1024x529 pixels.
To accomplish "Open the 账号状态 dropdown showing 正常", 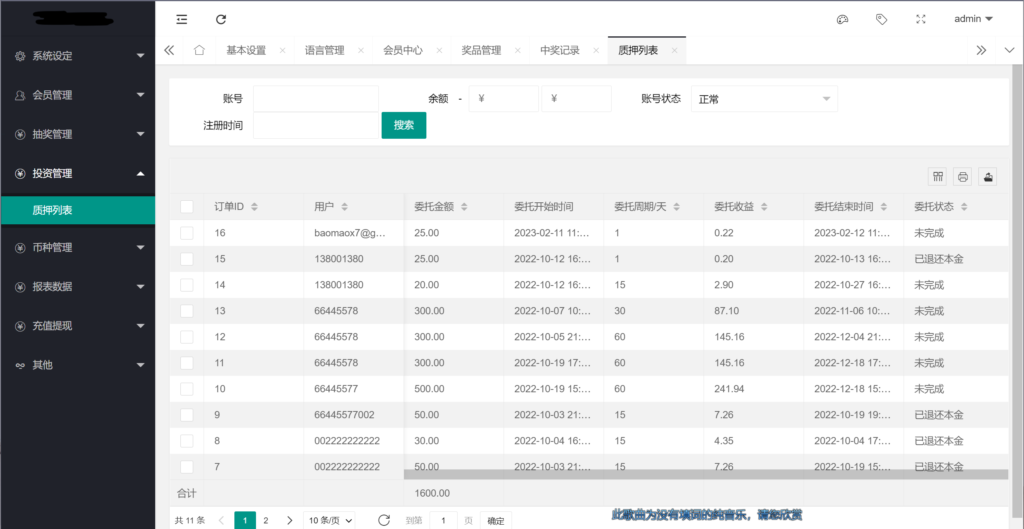I will pos(764,99).
